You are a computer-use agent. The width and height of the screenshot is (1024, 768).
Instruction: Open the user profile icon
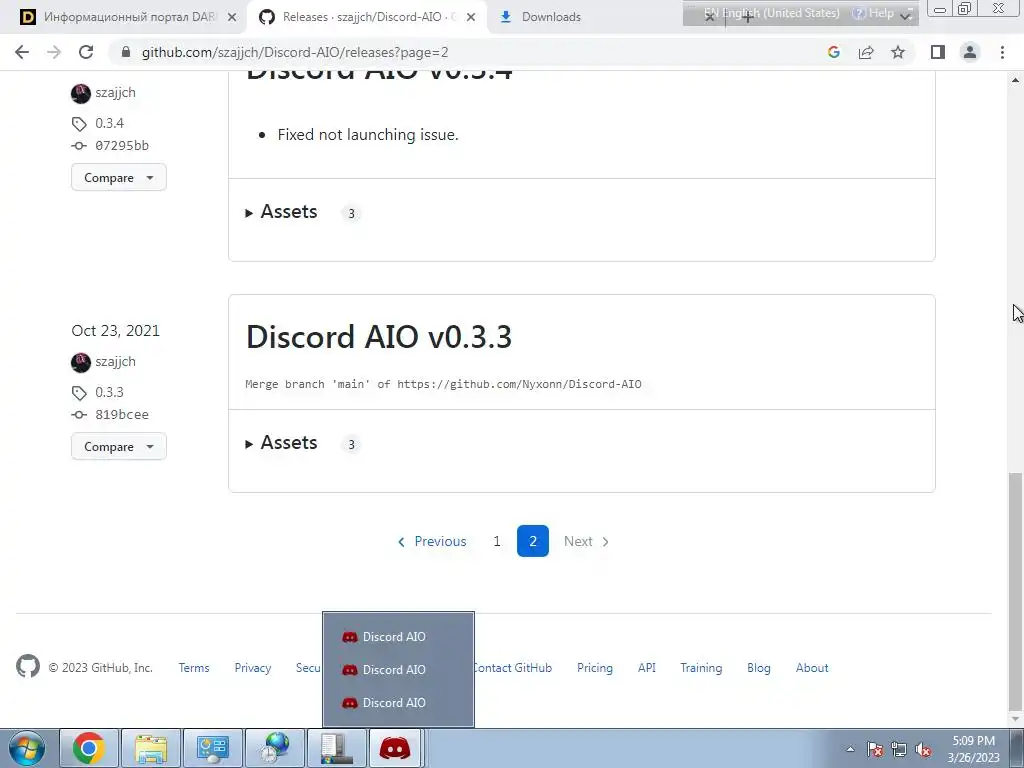coord(970,52)
